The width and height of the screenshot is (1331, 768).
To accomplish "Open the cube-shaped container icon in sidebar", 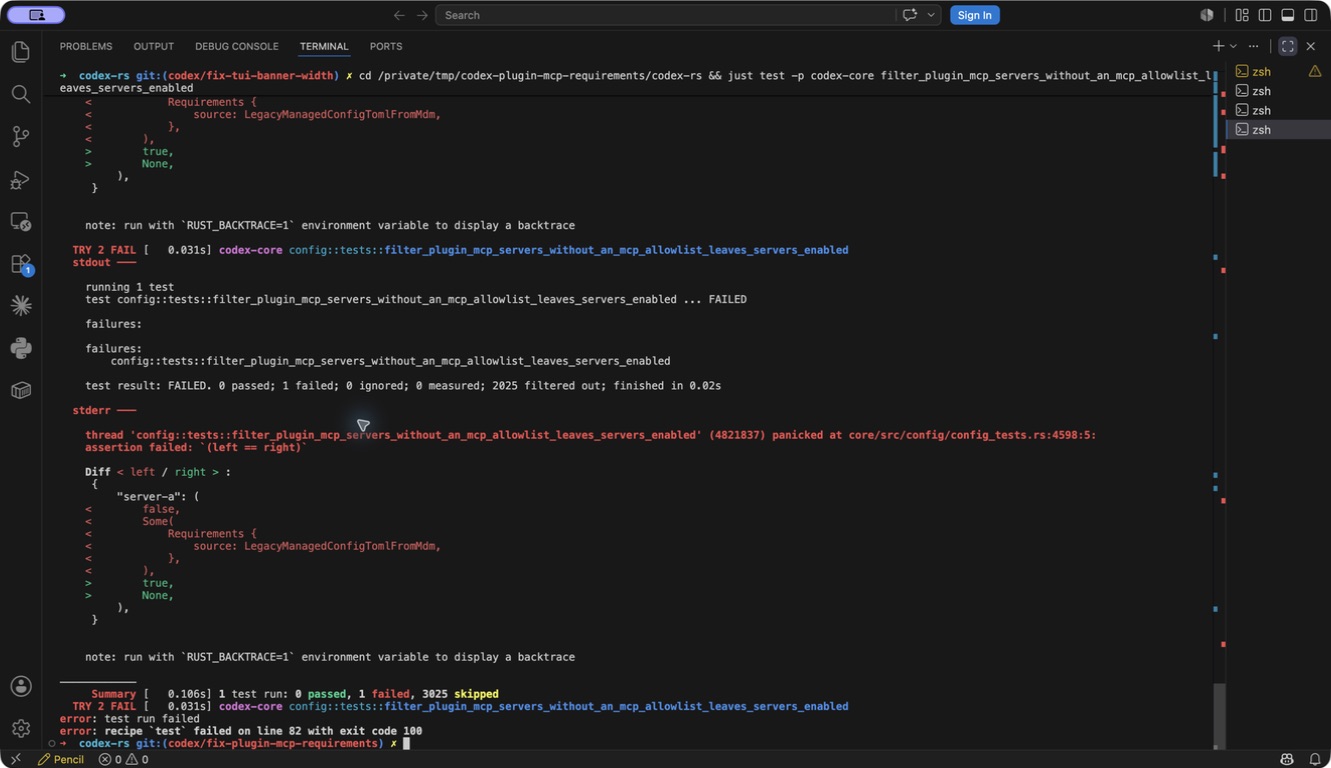I will (x=21, y=390).
